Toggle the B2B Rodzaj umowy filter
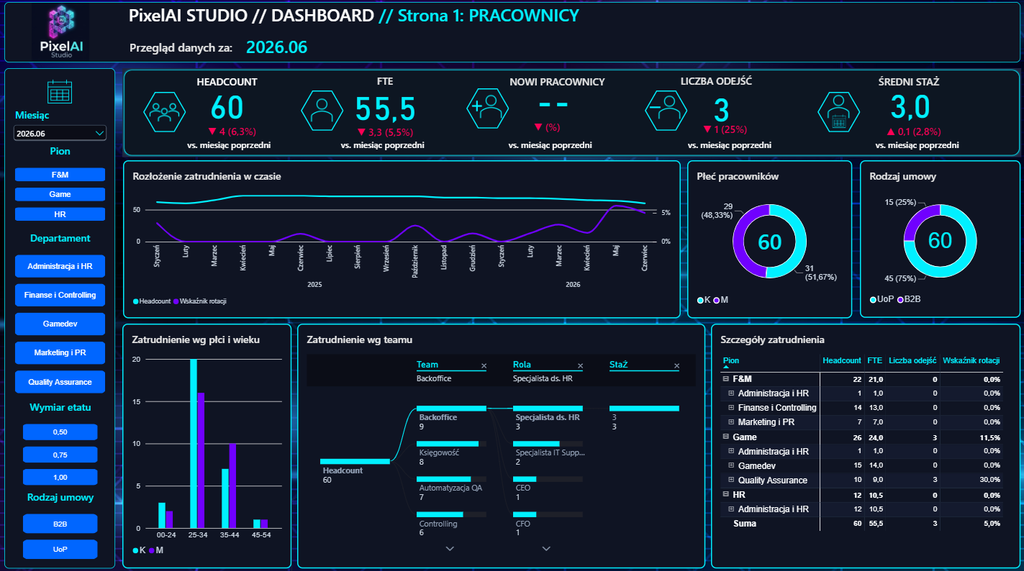The height and width of the screenshot is (571, 1024). [x=59, y=524]
